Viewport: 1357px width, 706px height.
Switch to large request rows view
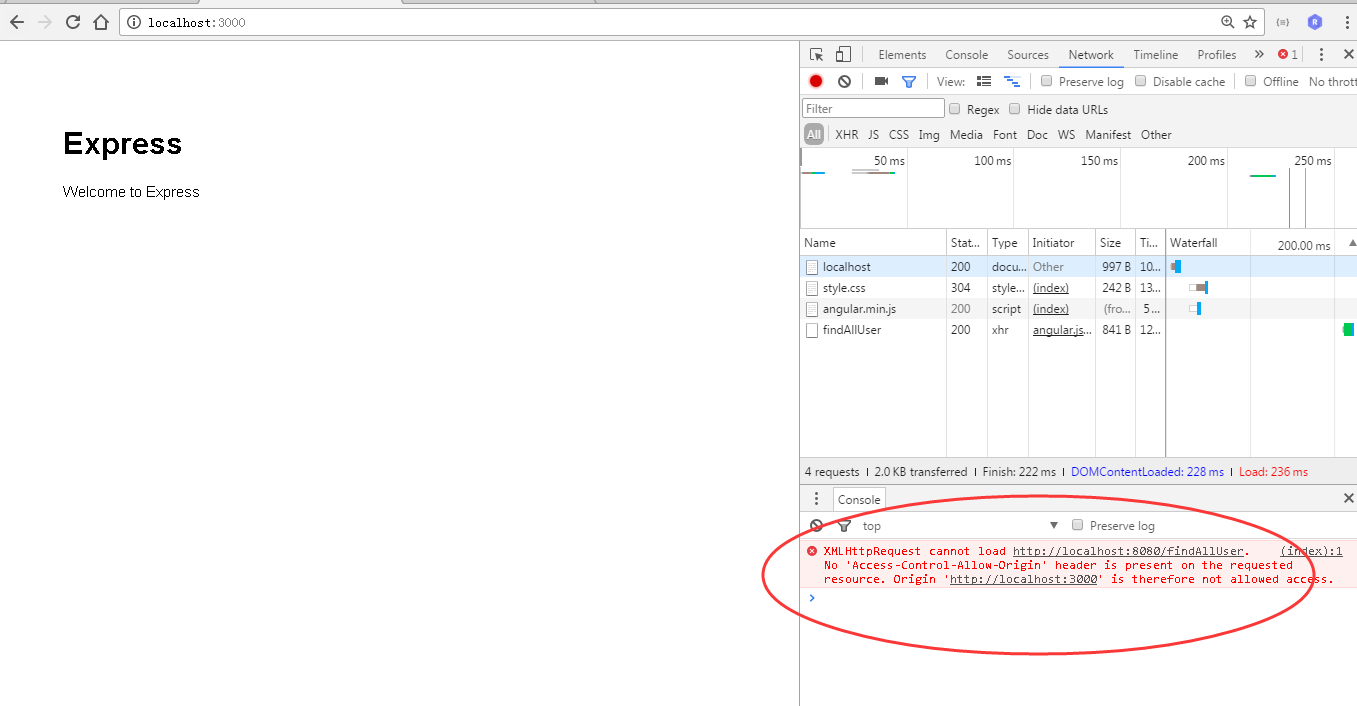pyautogui.click(x=984, y=81)
